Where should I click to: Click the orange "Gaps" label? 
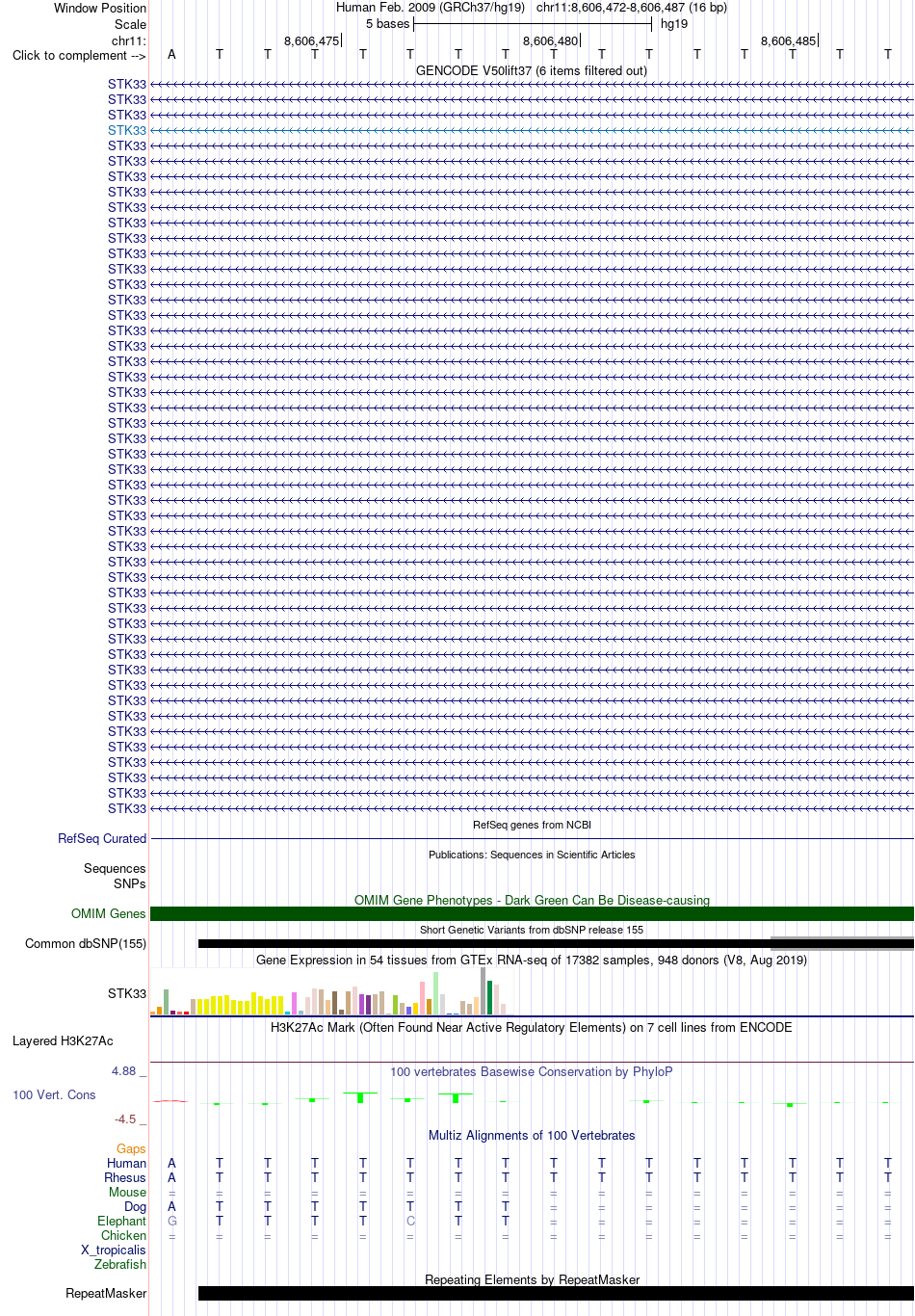pos(131,1148)
